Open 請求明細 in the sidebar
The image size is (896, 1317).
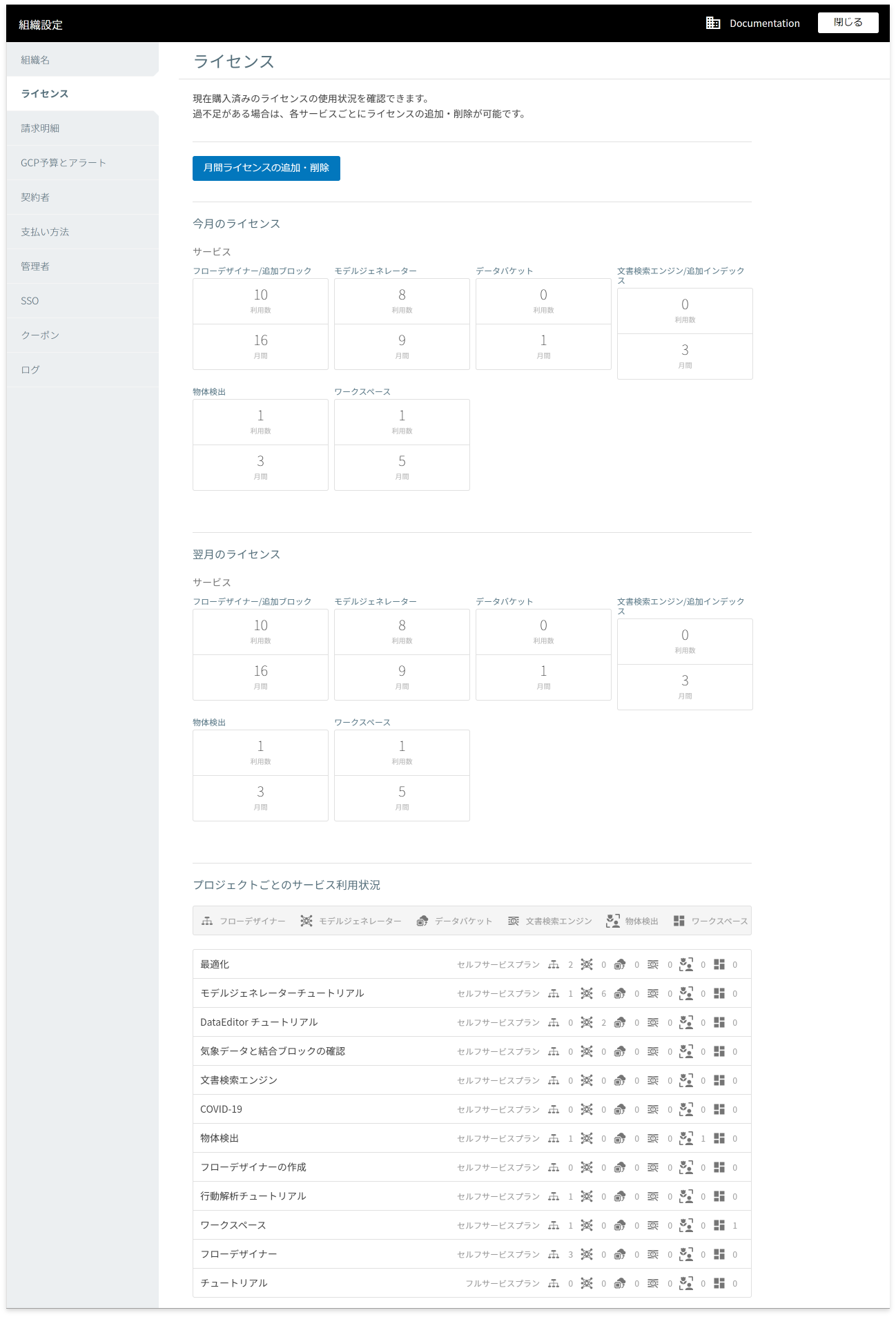(82, 128)
